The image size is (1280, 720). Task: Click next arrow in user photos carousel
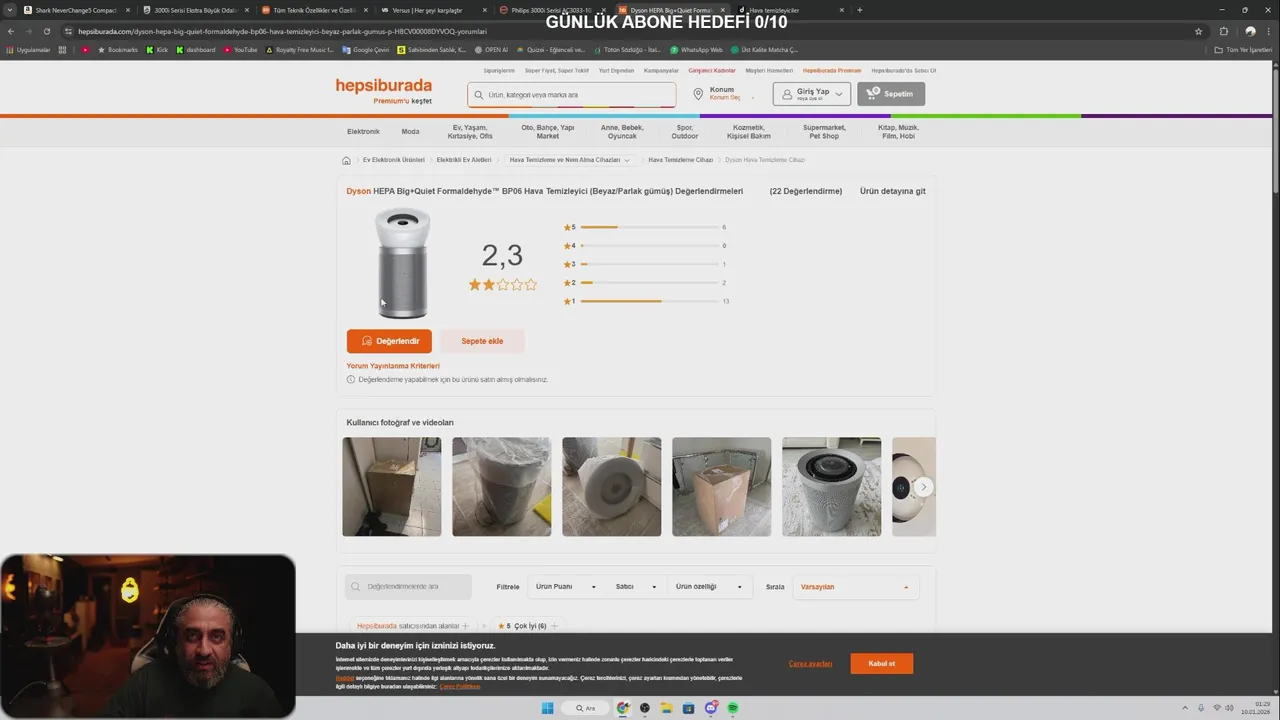(924, 487)
